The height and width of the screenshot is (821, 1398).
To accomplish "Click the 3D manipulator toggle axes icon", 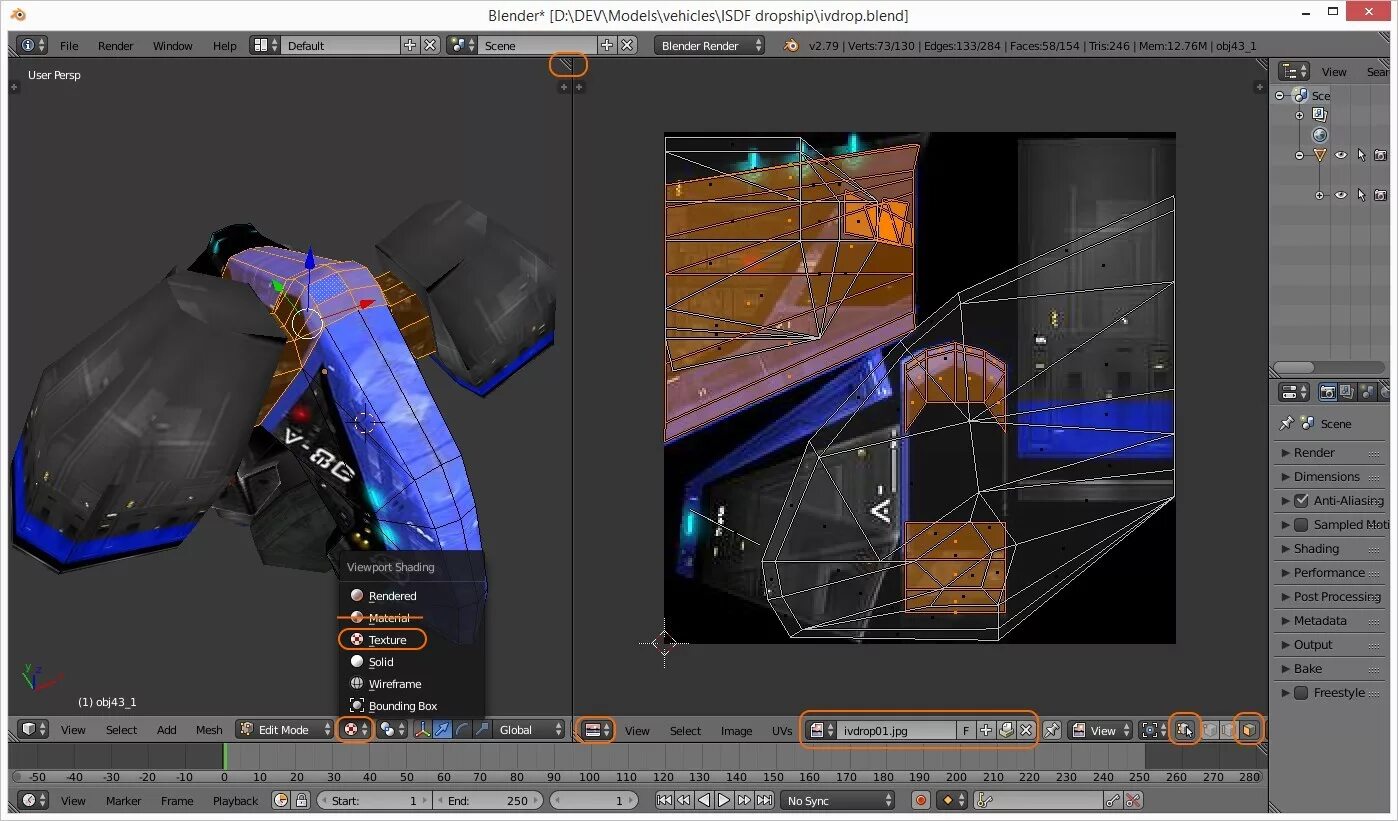I will [422, 730].
